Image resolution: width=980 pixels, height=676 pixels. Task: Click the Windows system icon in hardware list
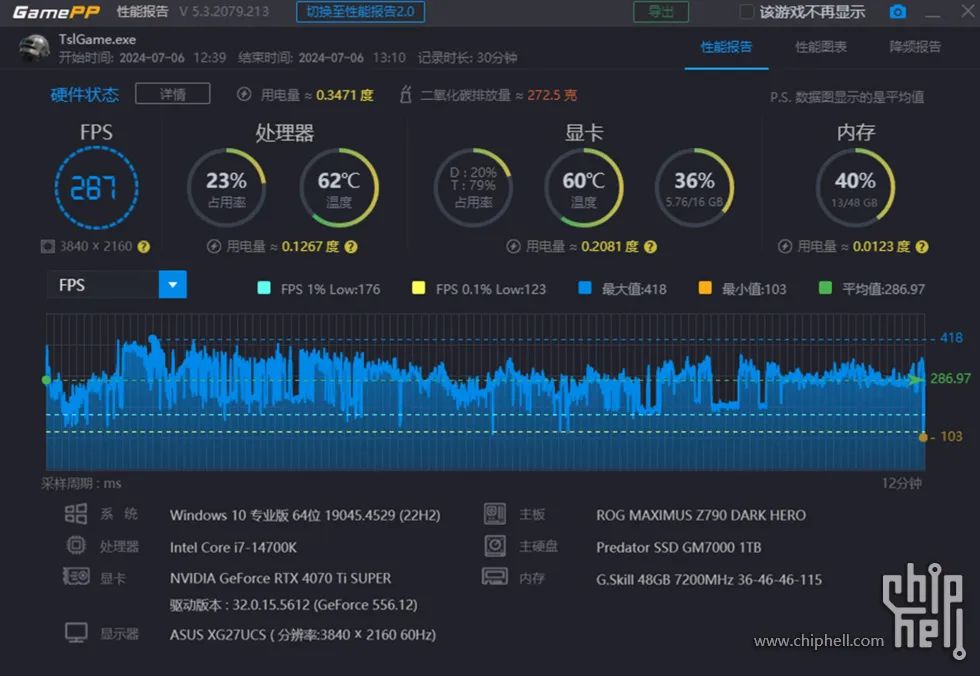[76, 514]
